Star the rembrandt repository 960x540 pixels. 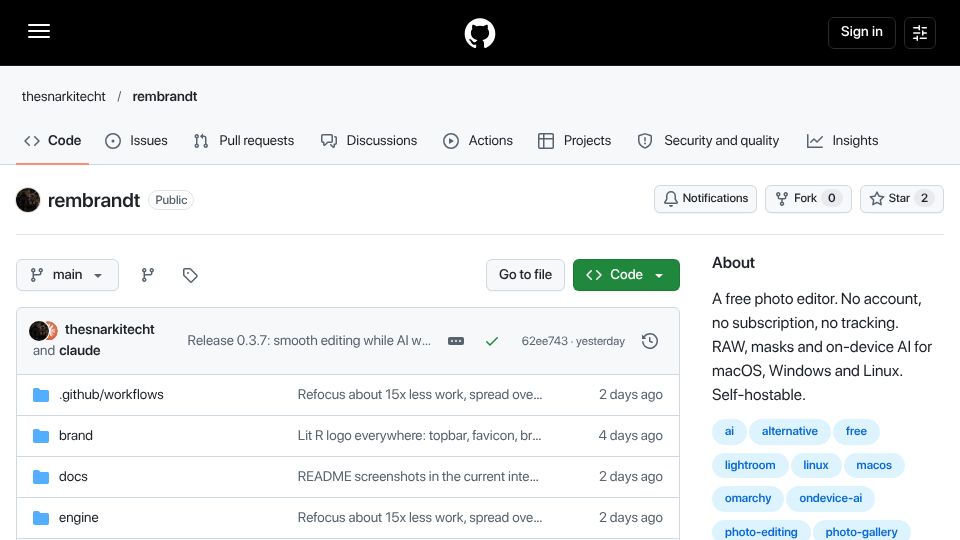[x=902, y=198]
